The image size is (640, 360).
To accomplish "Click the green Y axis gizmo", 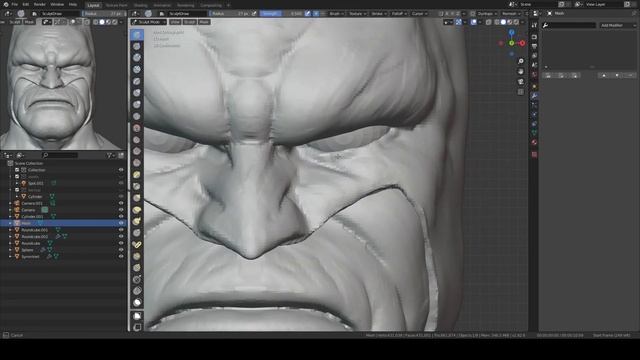I will [511, 43].
